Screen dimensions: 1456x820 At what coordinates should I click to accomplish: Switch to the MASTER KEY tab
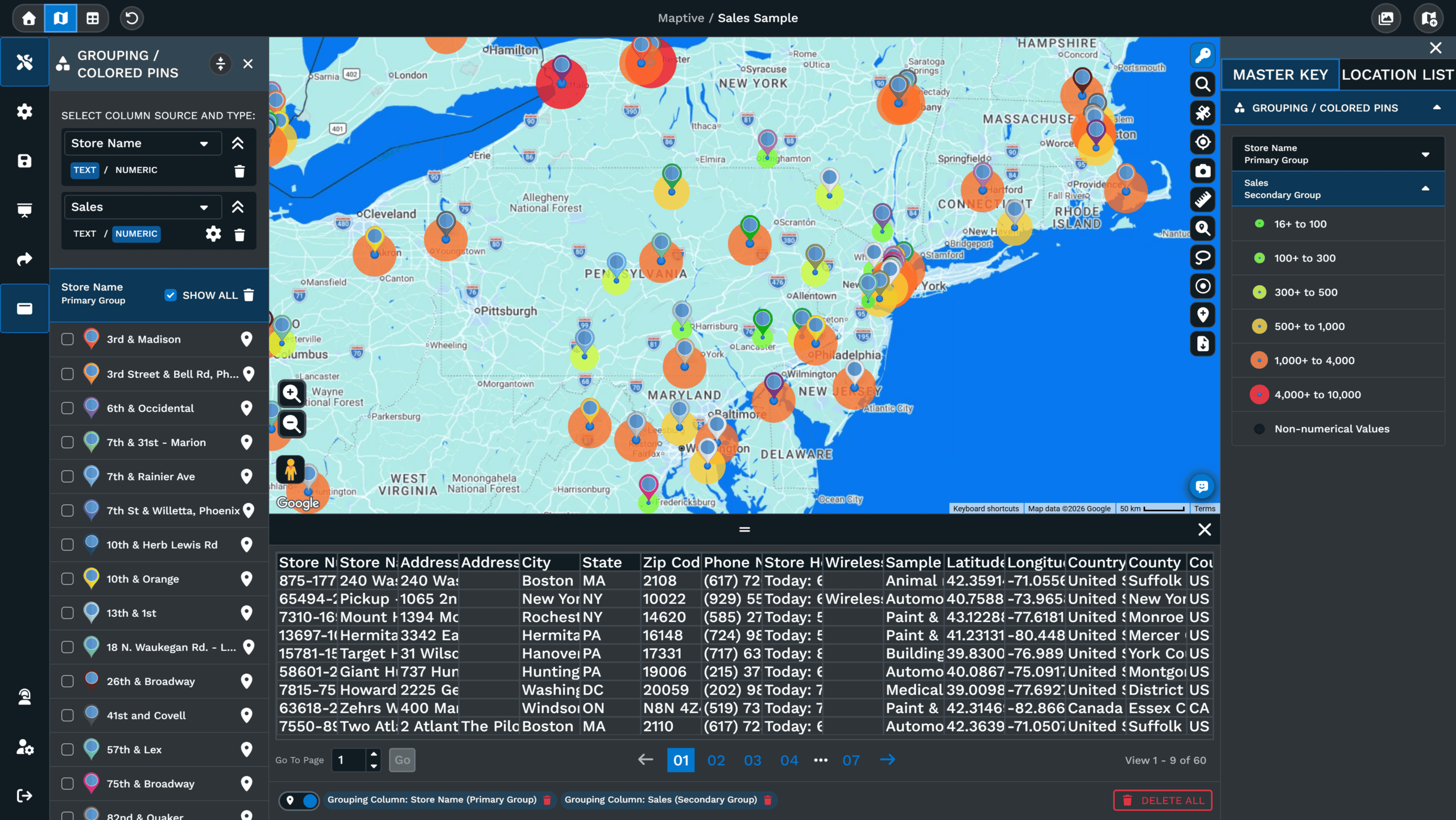pos(1280,75)
